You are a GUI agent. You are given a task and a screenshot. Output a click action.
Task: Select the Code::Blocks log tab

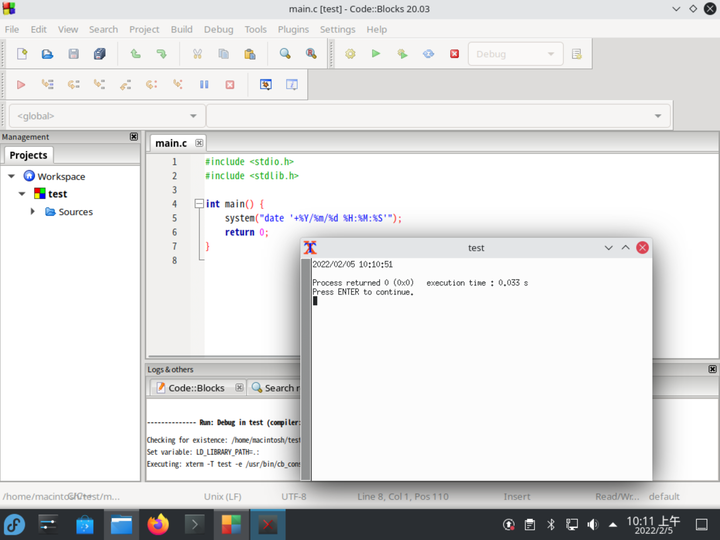[196, 388]
